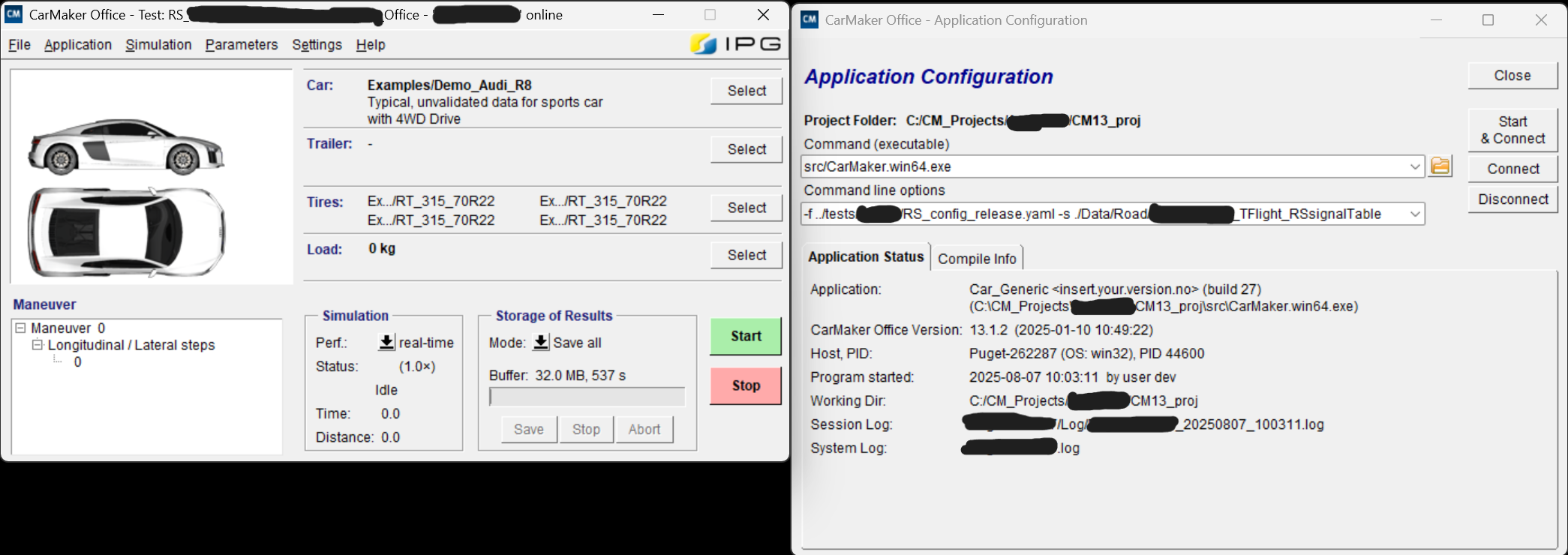
Task: Open the Parameters menu
Action: coord(242,45)
